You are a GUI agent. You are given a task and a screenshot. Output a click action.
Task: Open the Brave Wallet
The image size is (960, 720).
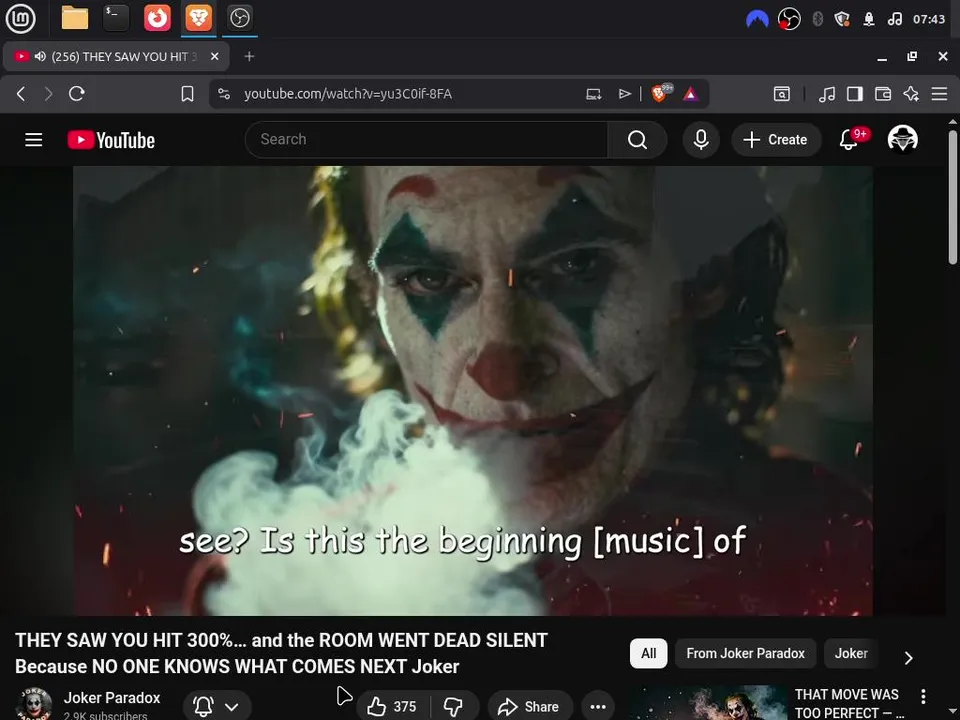(883, 94)
